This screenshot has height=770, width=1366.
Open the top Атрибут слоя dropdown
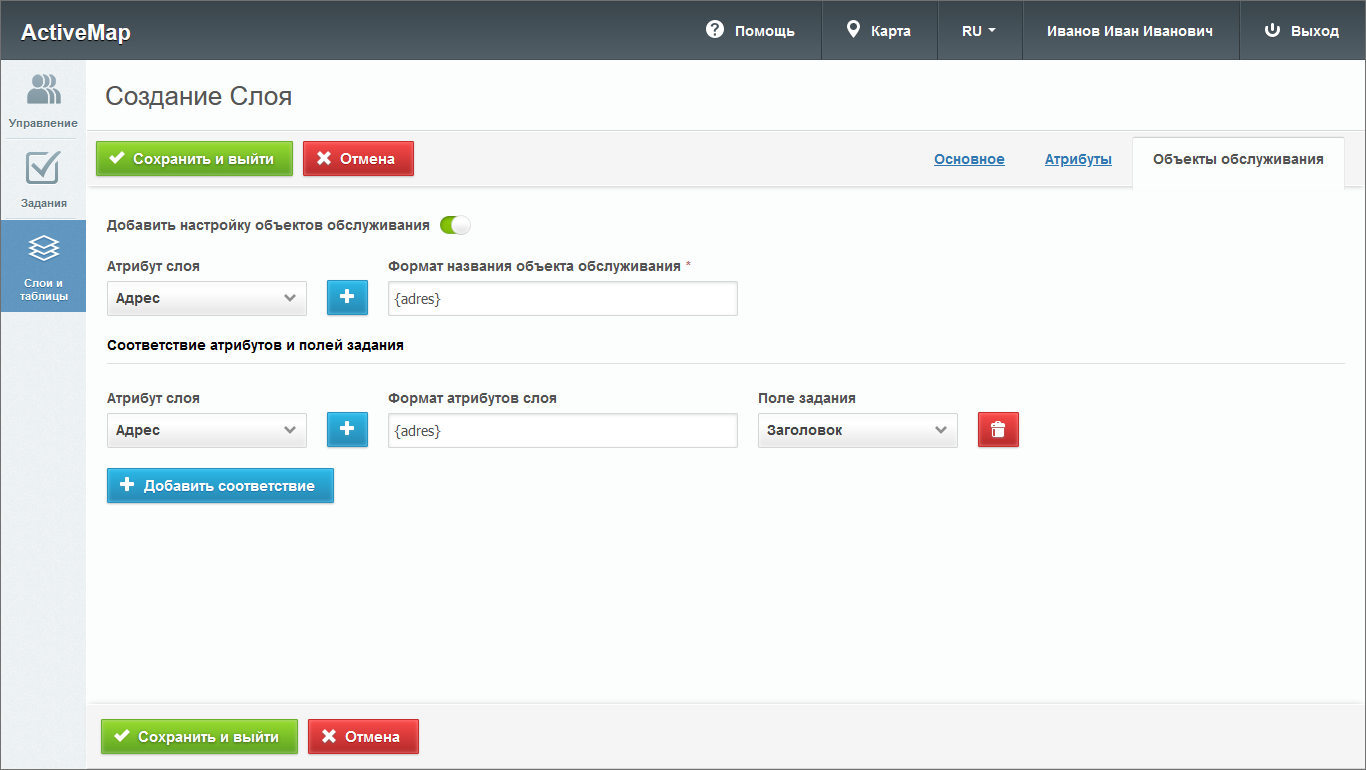(206, 298)
